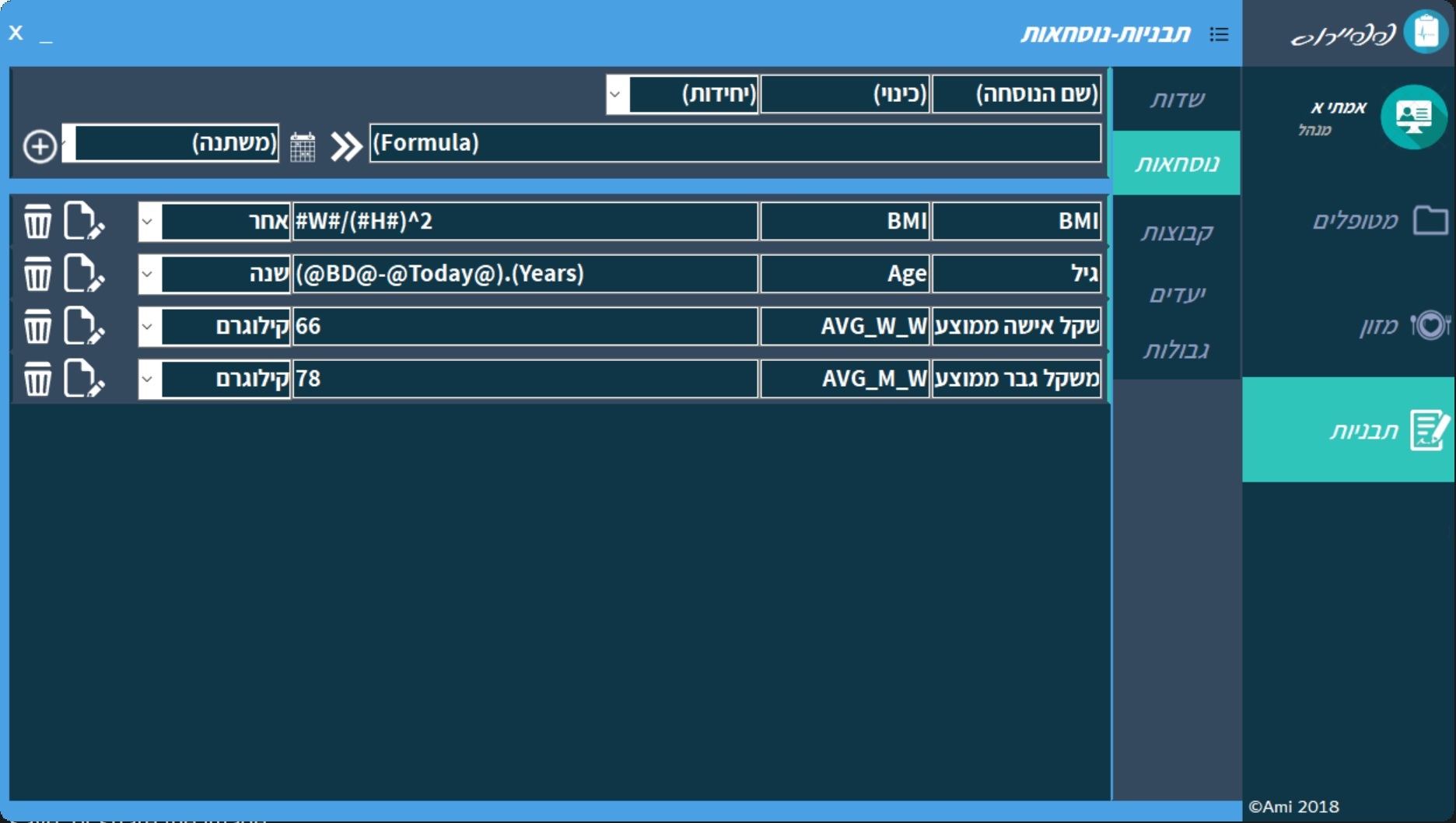Switch to the גבולות tab
This screenshot has width=1456, height=823.
point(1177,350)
